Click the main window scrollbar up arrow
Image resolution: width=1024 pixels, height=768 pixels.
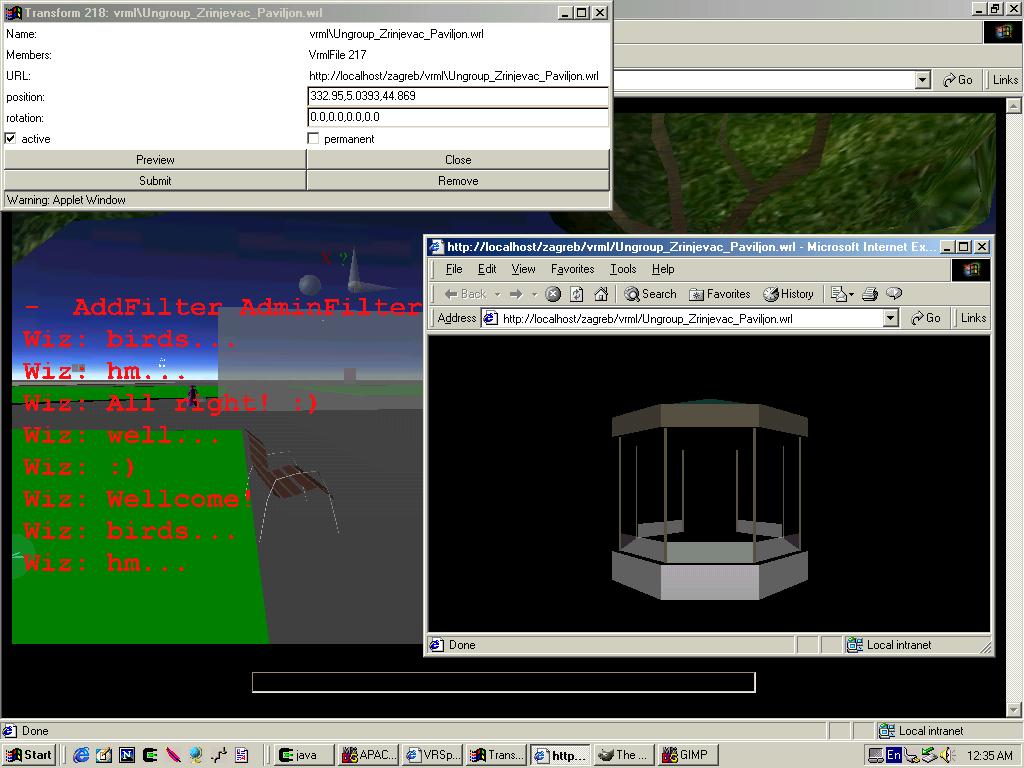[x=1013, y=105]
